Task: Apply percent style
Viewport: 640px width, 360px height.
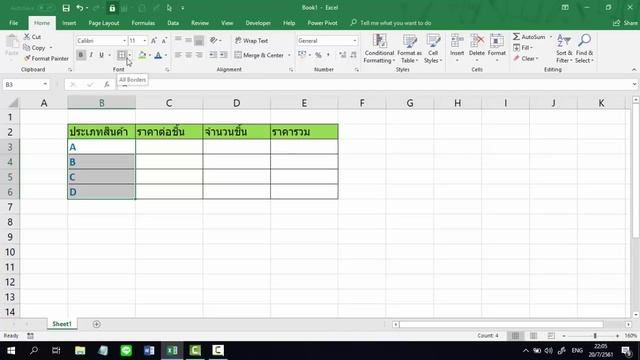Action: [x=318, y=55]
